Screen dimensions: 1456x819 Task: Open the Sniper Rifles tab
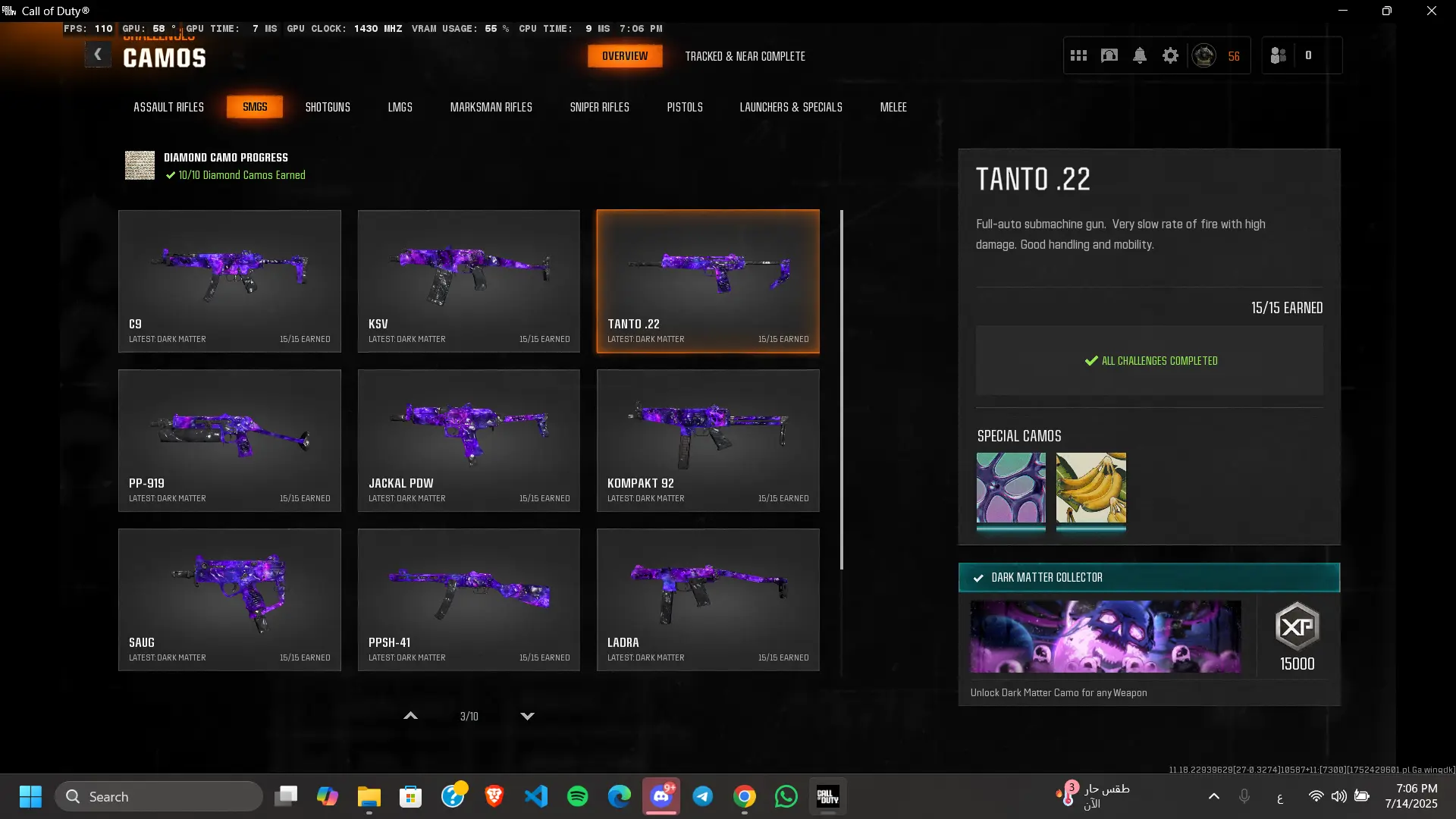pos(599,107)
